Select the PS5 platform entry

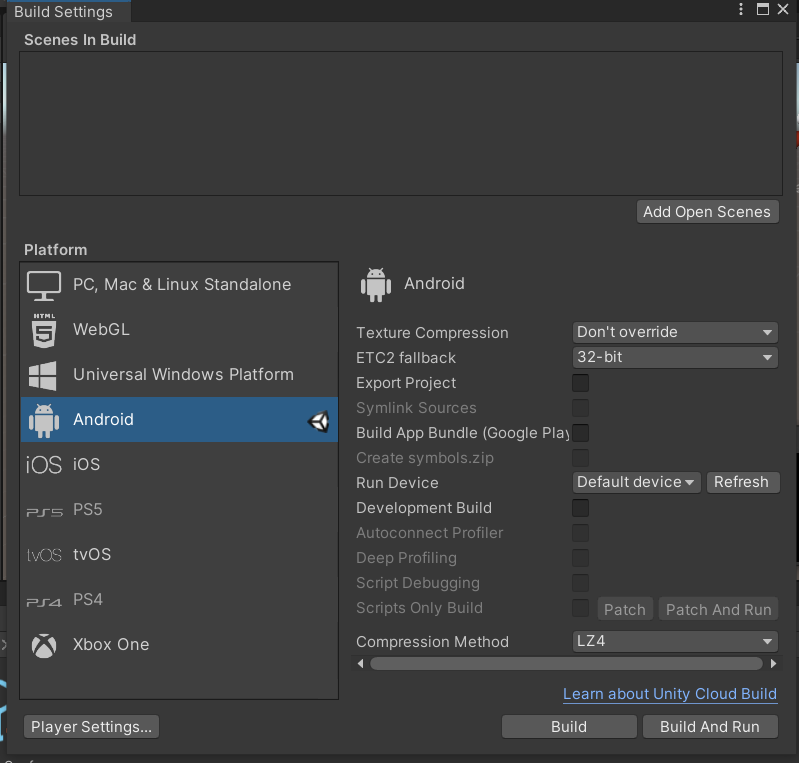click(x=179, y=510)
